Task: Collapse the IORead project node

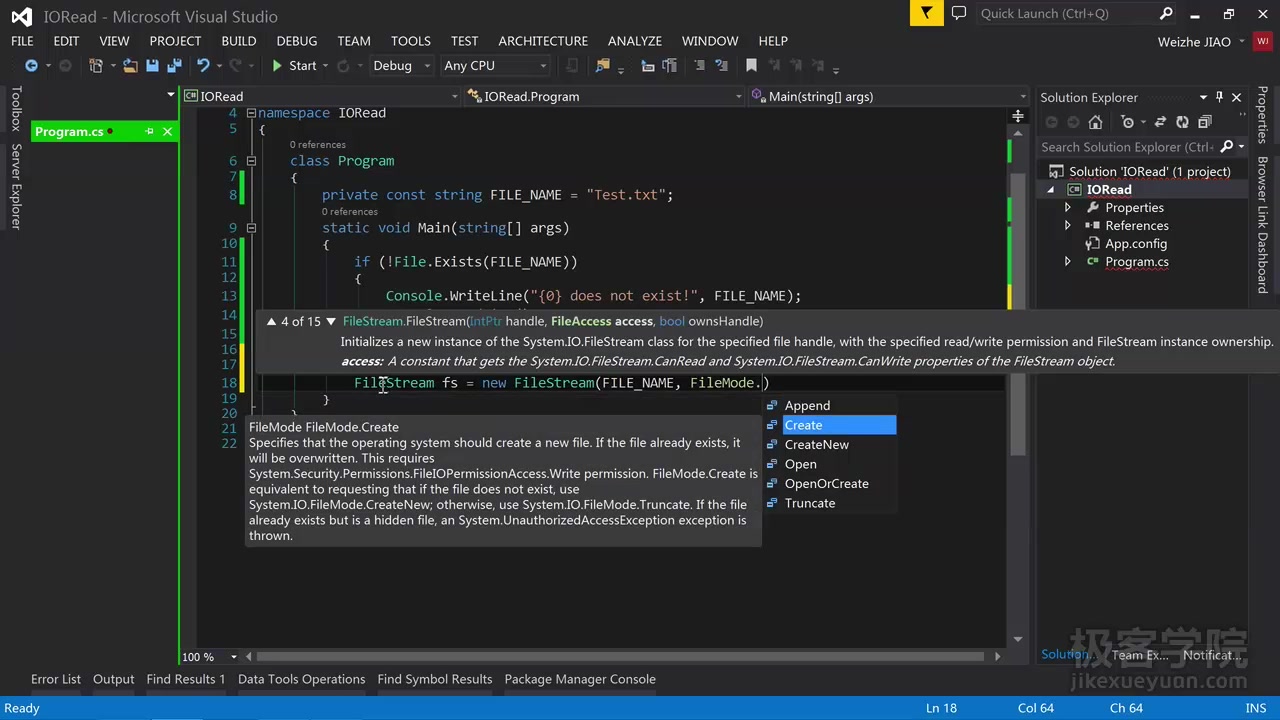Action: click(x=1051, y=190)
